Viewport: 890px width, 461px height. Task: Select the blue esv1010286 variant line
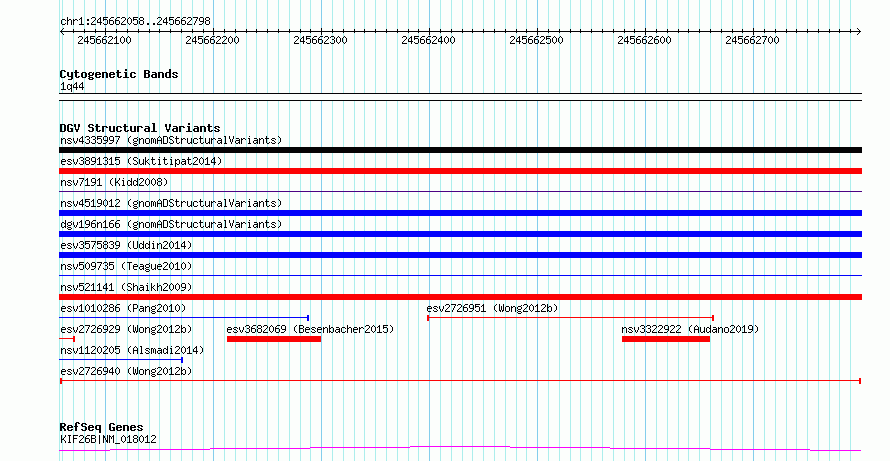click(x=184, y=318)
